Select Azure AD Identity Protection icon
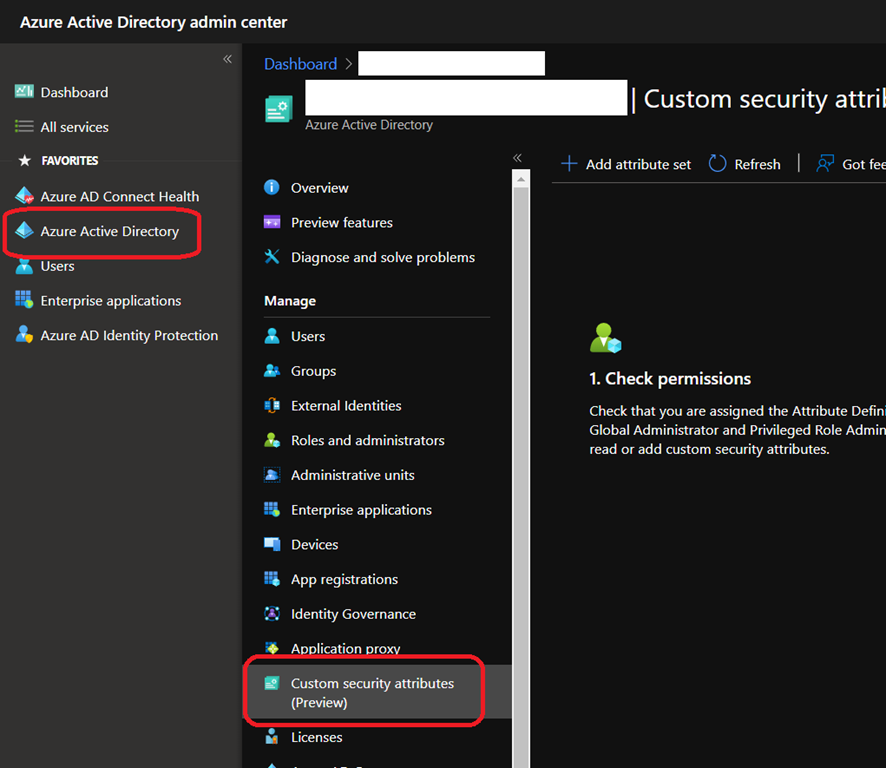Image resolution: width=886 pixels, height=768 pixels. 25,335
